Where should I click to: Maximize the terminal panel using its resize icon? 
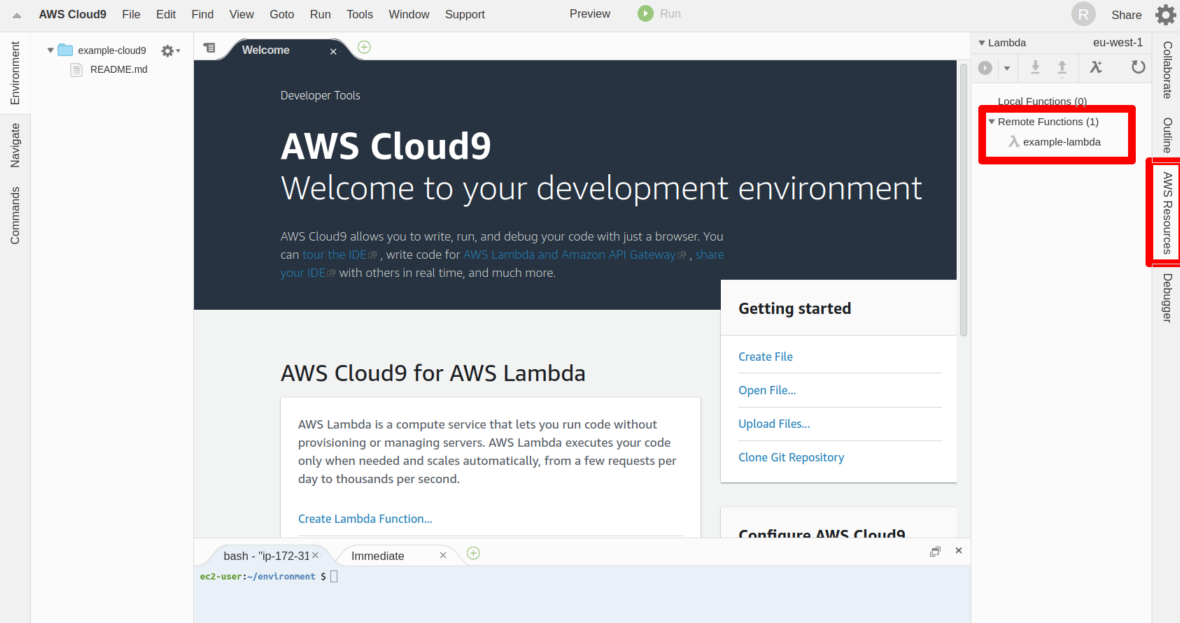[x=935, y=551]
